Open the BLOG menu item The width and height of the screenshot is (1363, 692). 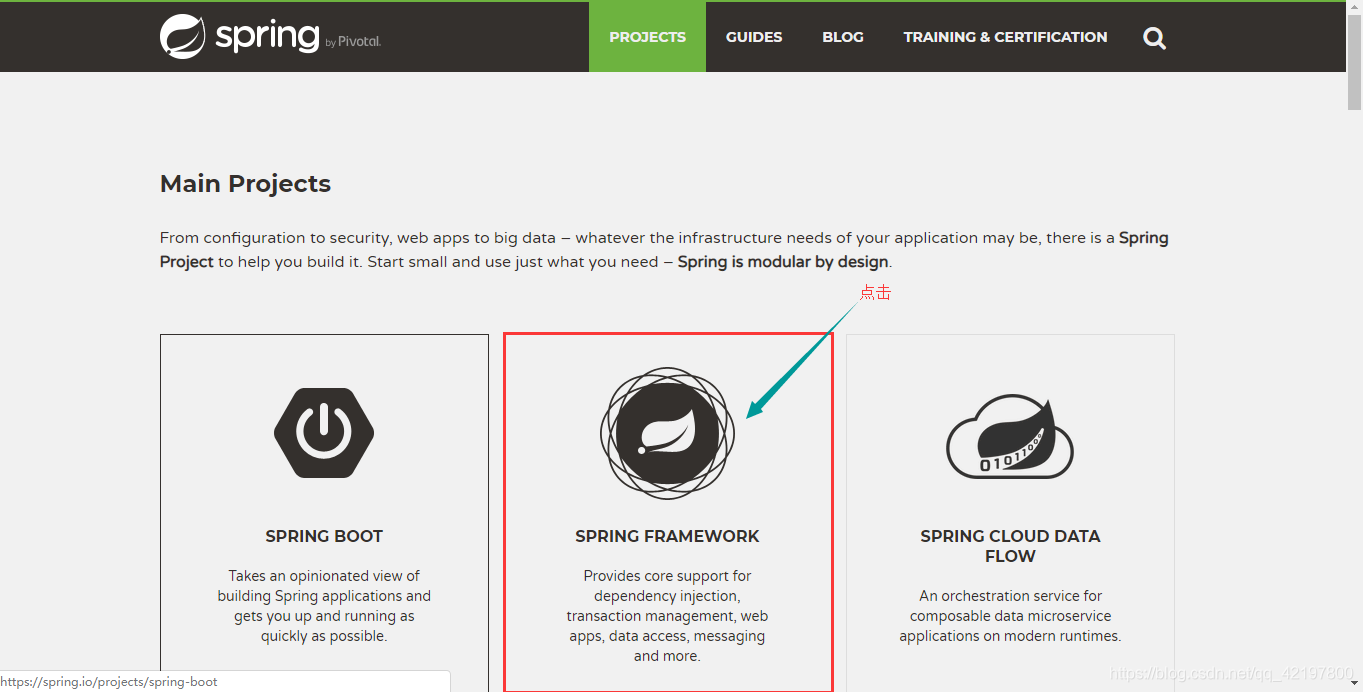coord(843,37)
